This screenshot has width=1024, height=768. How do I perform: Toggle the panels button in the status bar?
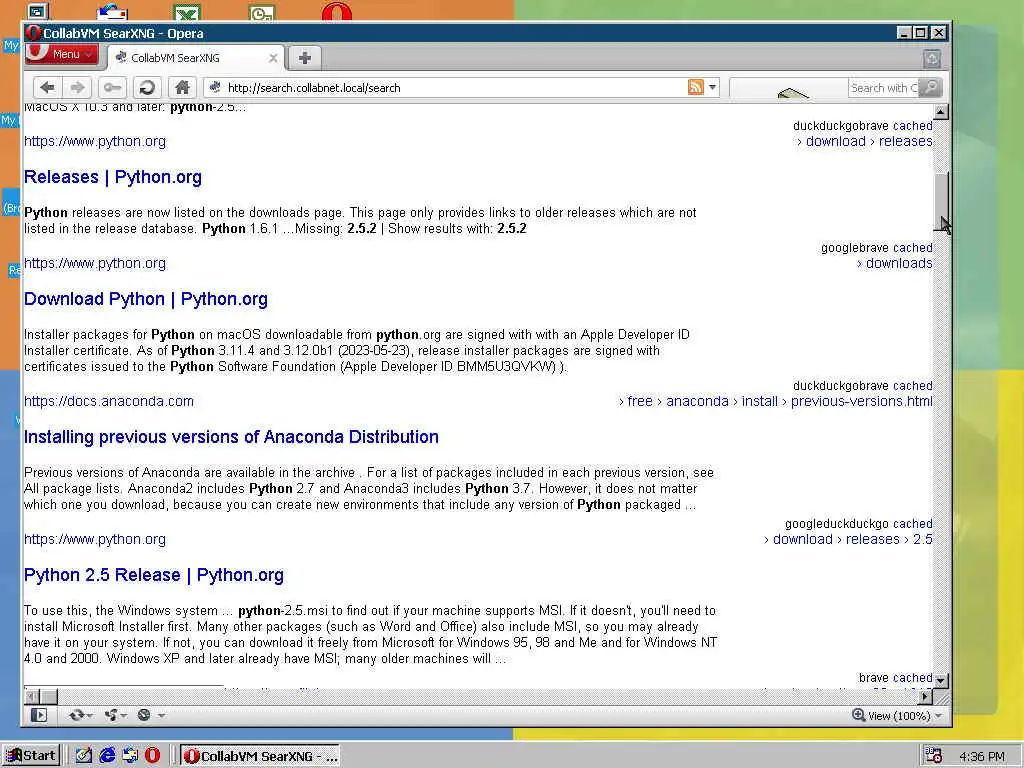point(39,715)
